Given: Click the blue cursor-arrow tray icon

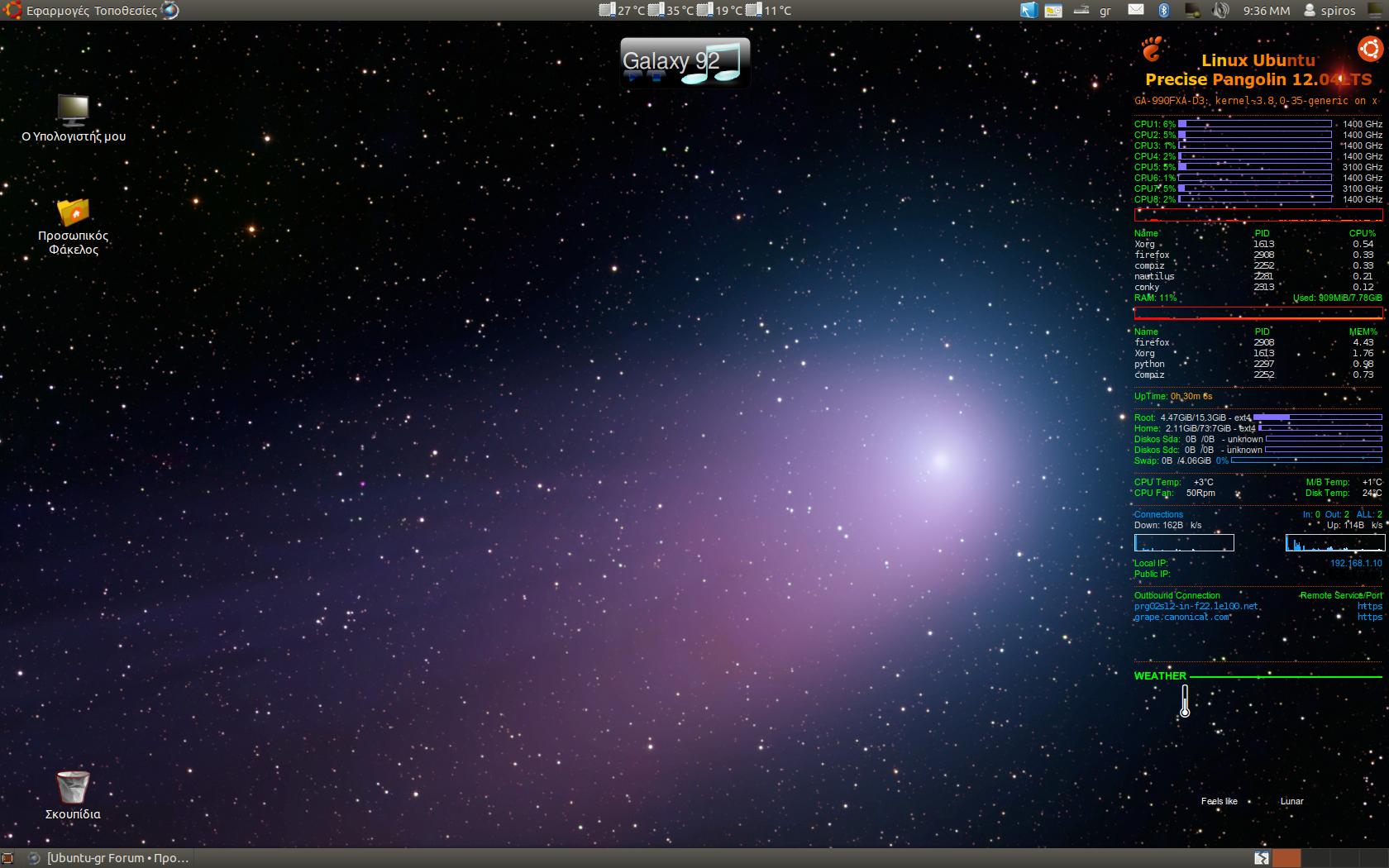Looking at the screenshot, I should (x=1028, y=11).
